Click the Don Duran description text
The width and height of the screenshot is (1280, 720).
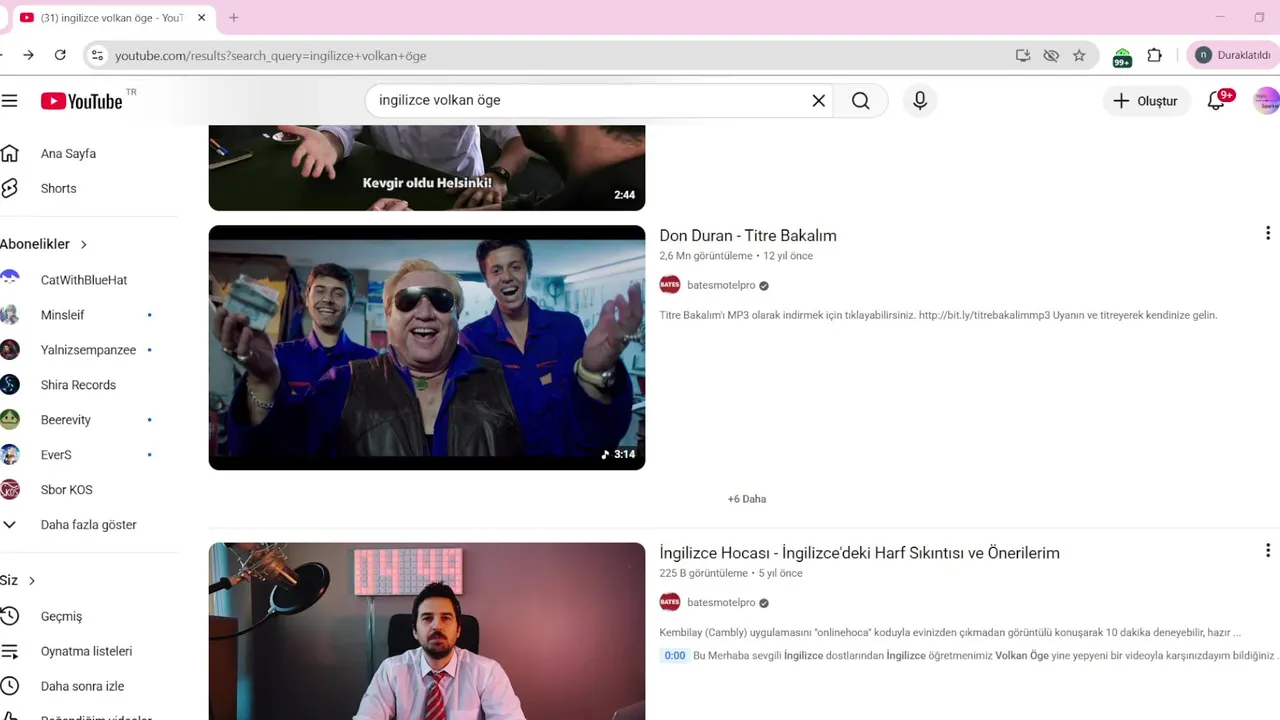pyautogui.click(x=938, y=315)
